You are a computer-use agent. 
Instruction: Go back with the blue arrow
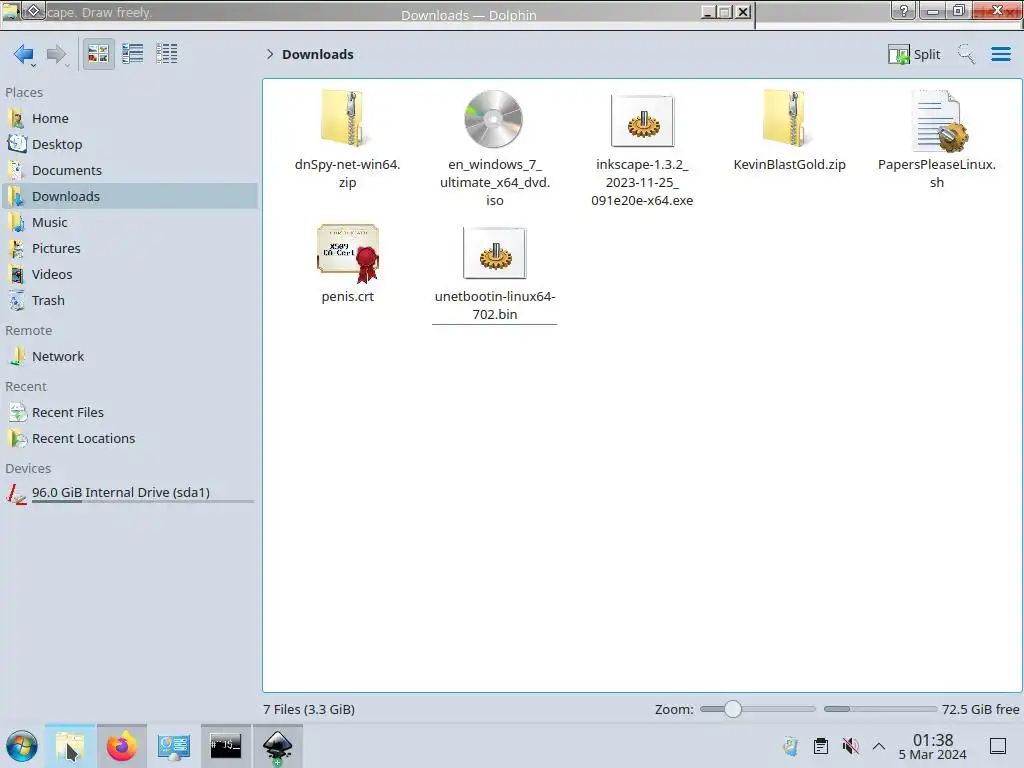pyautogui.click(x=24, y=54)
